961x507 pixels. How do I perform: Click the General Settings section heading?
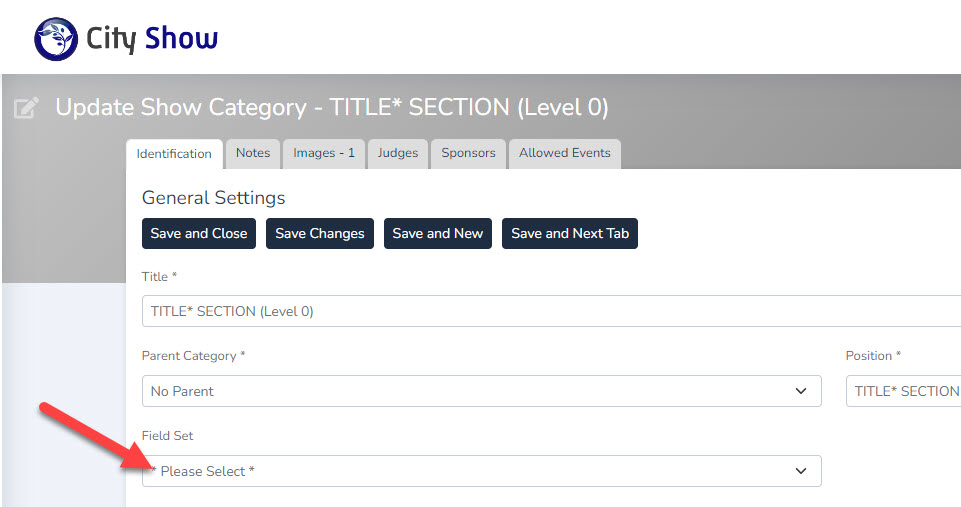213,198
